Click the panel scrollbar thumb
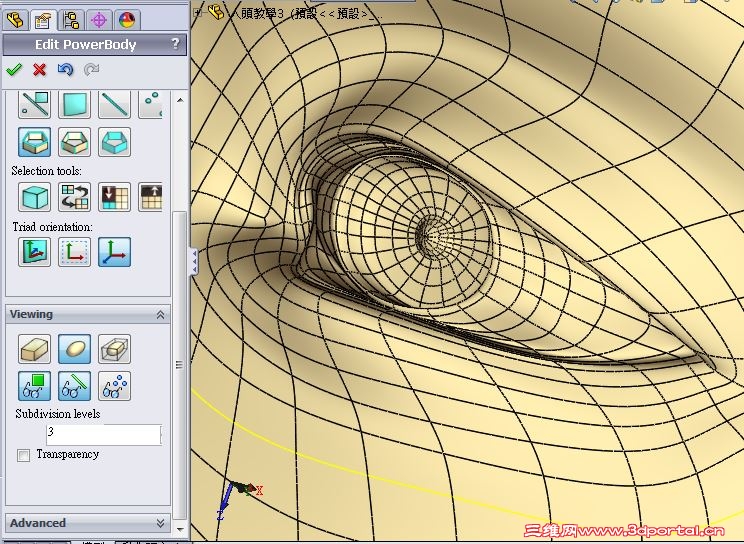 (180, 365)
